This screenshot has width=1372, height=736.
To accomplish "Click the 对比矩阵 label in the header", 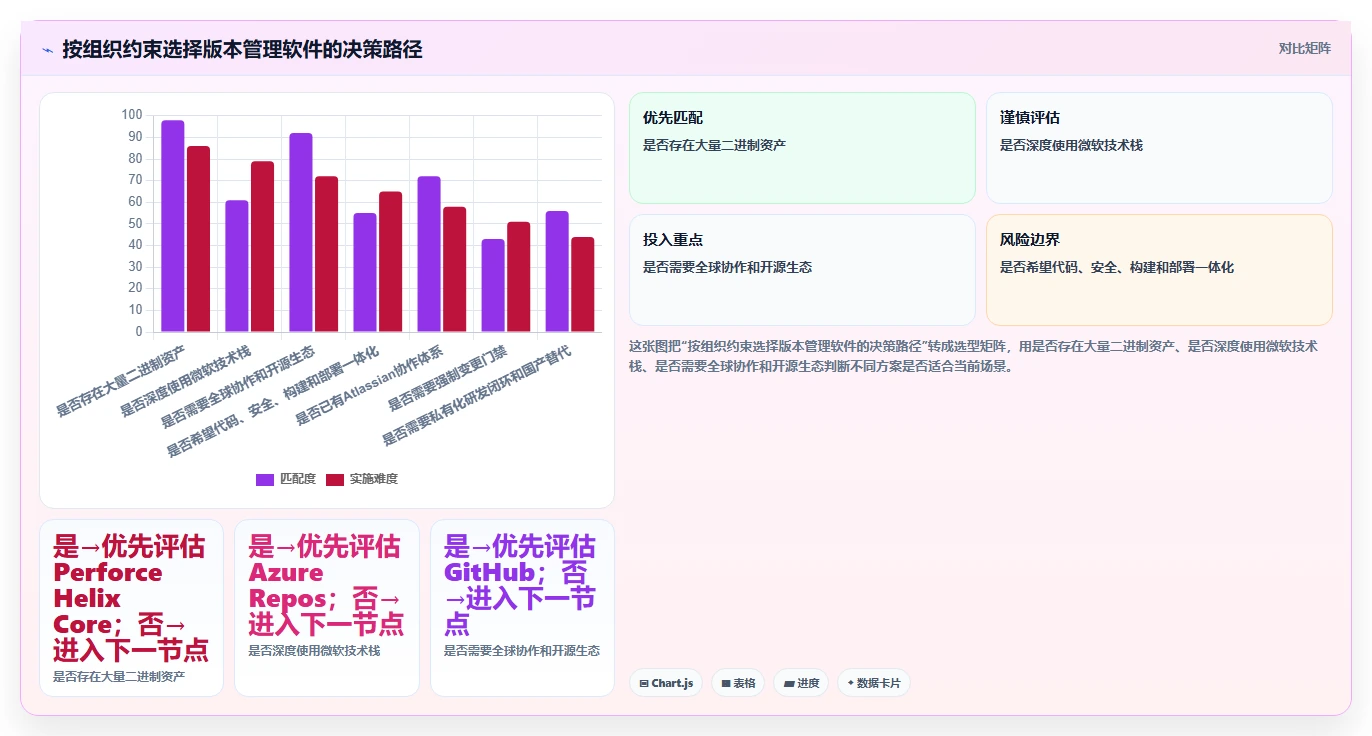I will [x=1305, y=48].
